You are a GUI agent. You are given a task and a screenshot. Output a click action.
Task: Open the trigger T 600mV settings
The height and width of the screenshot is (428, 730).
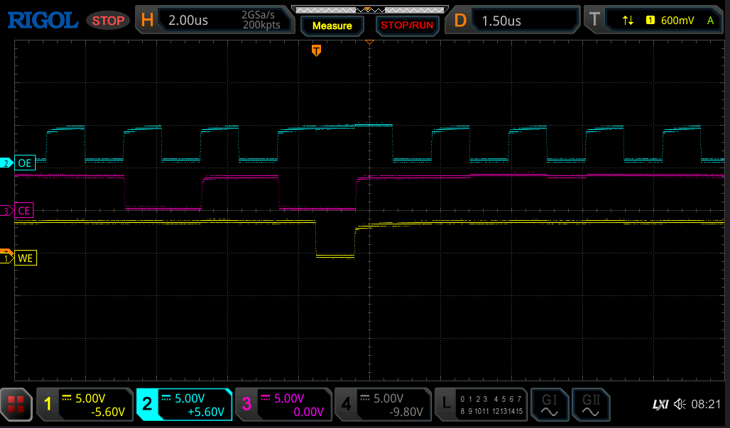click(654, 20)
